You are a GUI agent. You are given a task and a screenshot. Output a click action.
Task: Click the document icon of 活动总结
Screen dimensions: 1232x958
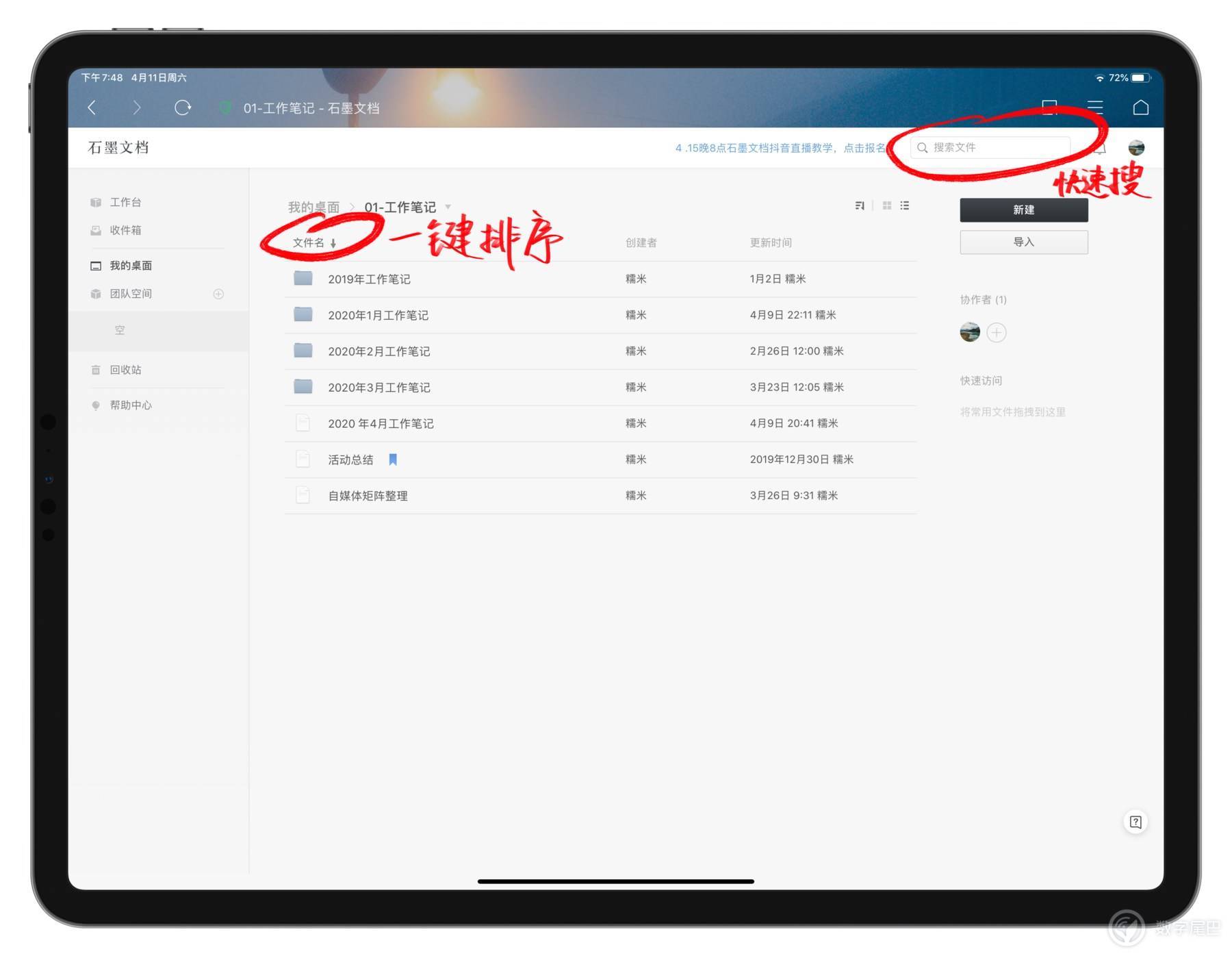click(x=303, y=459)
